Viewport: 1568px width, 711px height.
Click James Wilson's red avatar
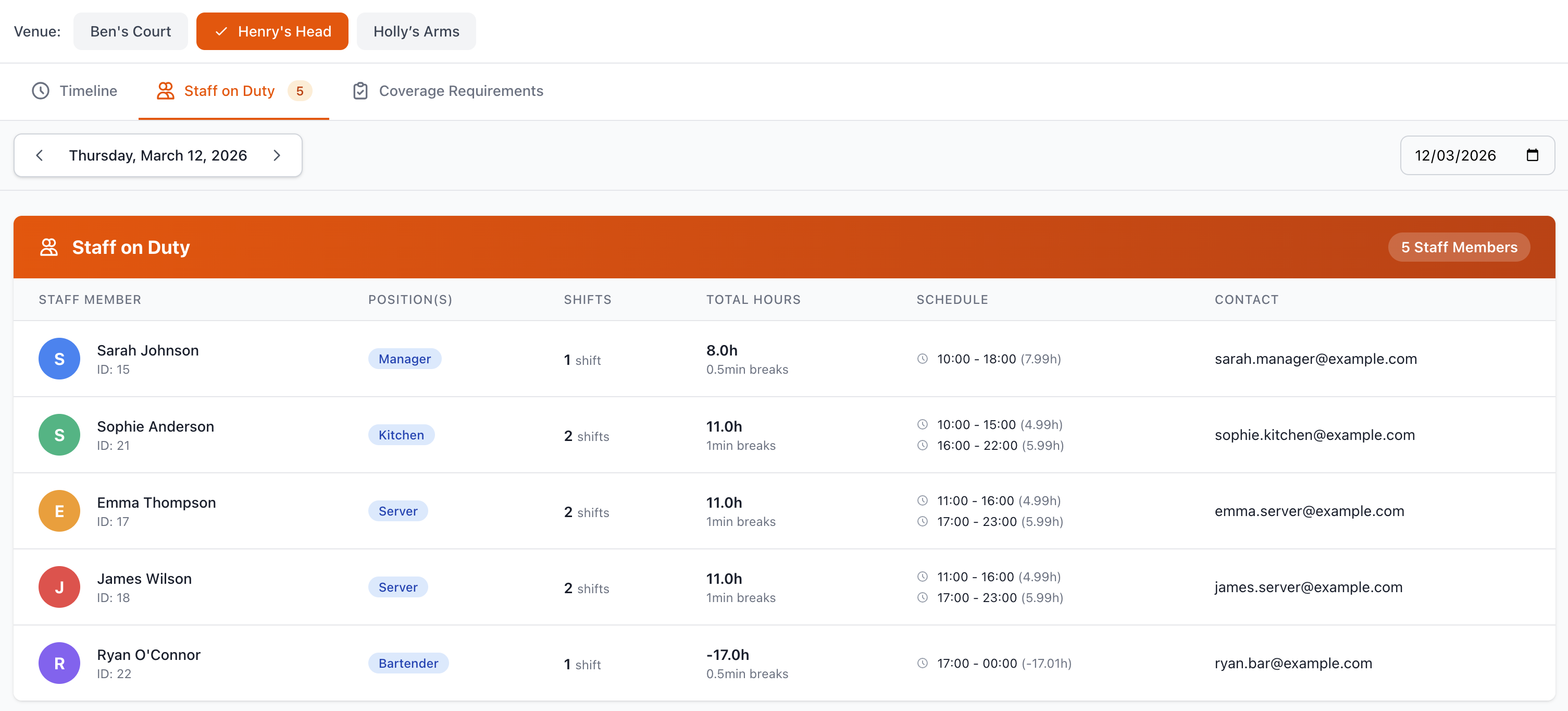click(x=59, y=587)
